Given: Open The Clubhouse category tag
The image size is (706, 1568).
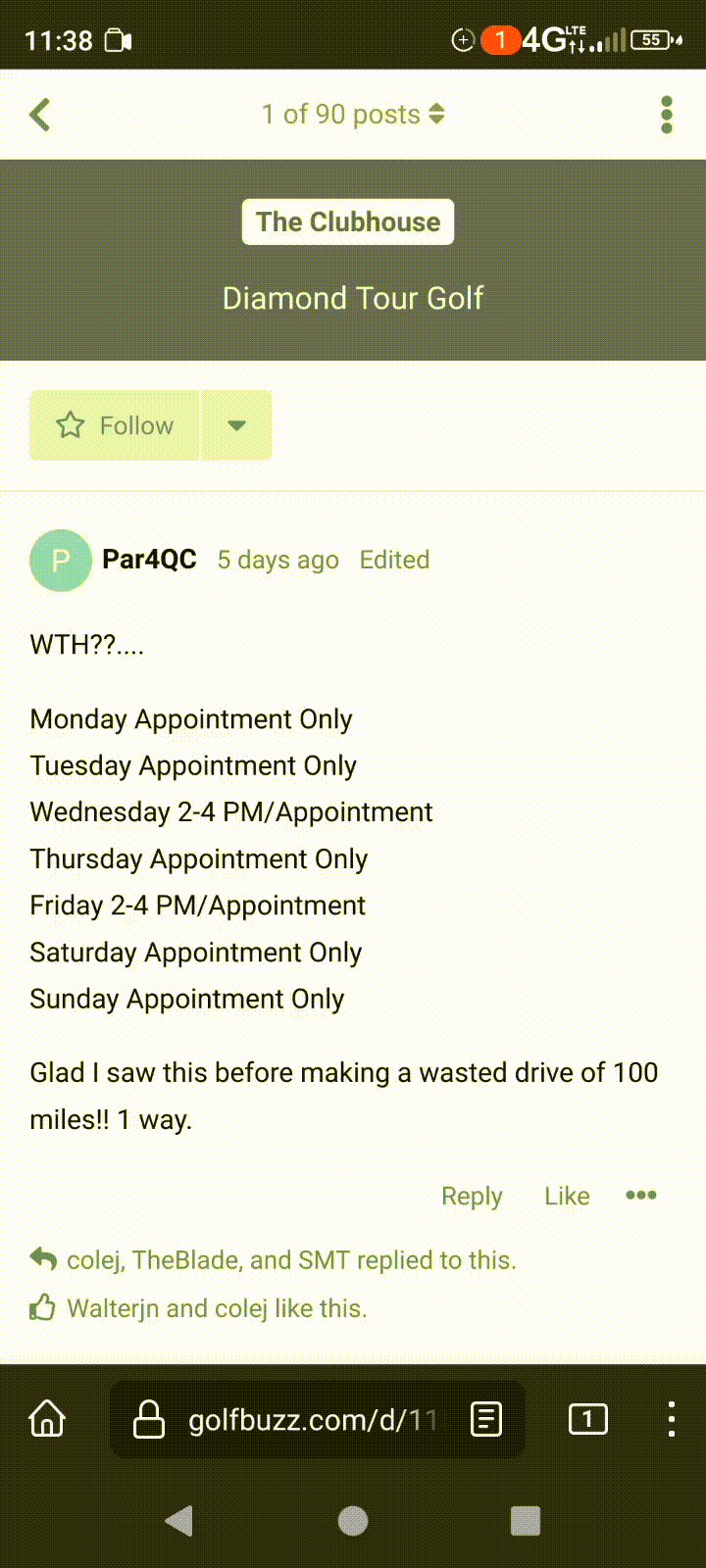Looking at the screenshot, I should pos(348,222).
